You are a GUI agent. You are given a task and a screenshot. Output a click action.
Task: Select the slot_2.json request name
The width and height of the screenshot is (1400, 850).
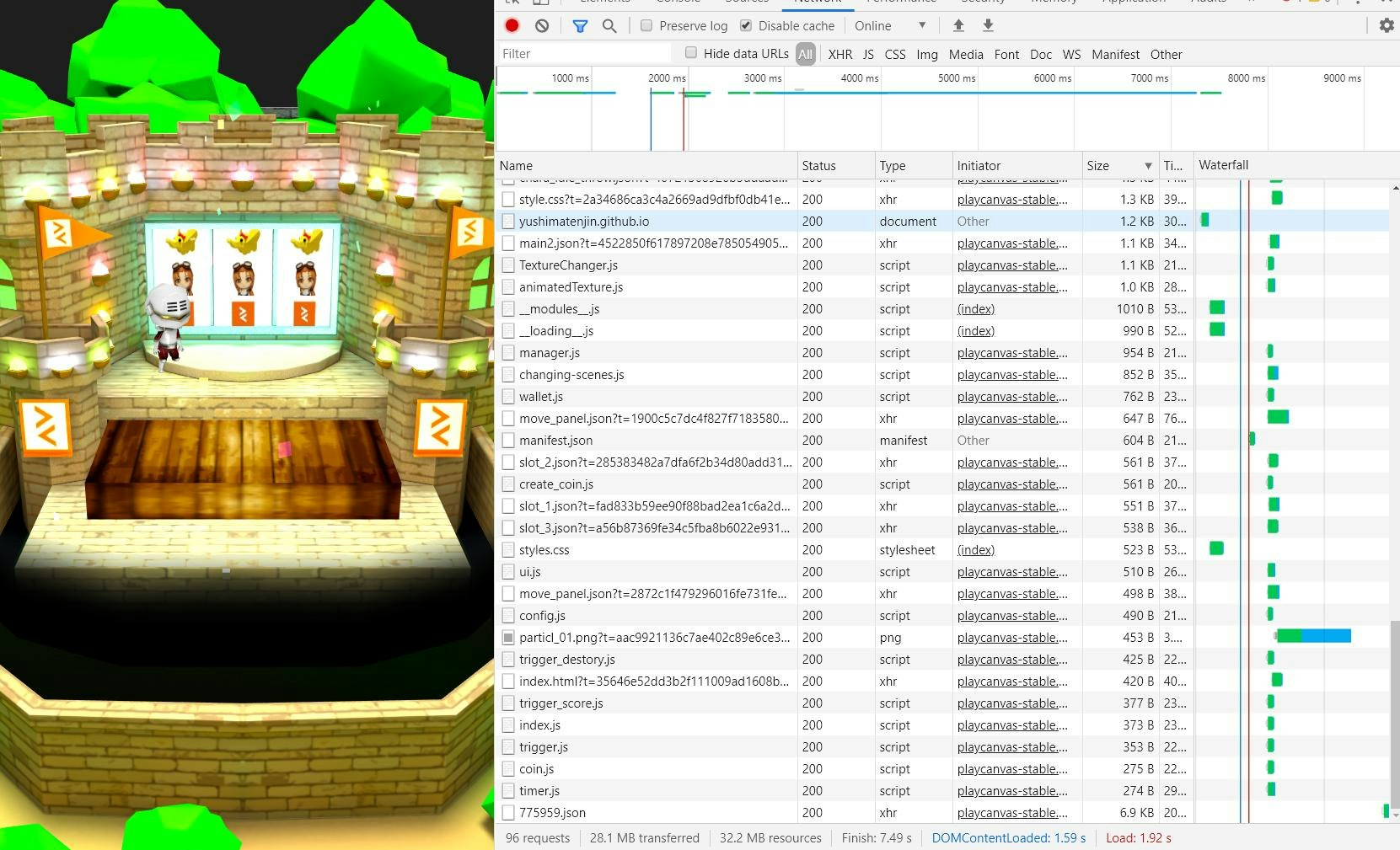[x=655, y=462]
